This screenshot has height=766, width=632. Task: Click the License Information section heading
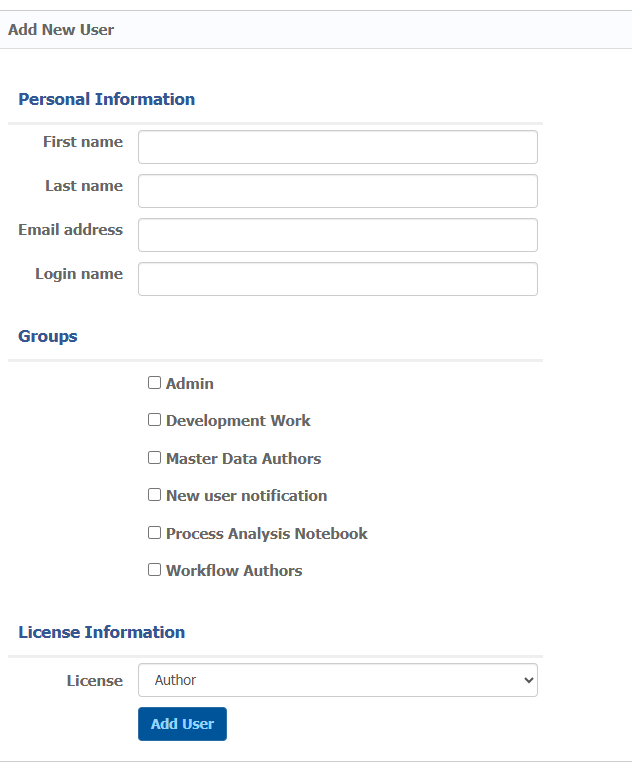(101, 632)
